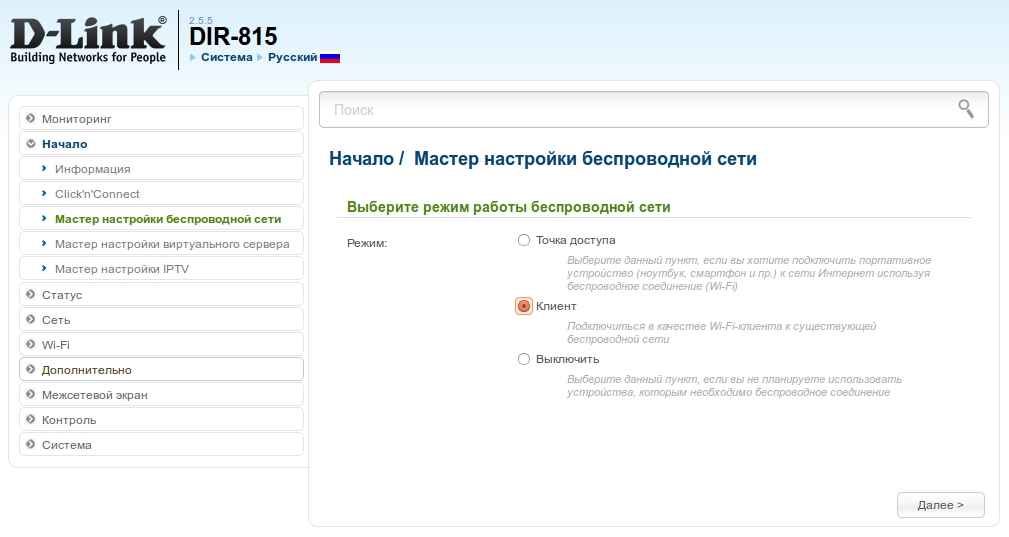Open the Click'n'Connect submenu item
1009x537 pixels.
tap(97, 194)
